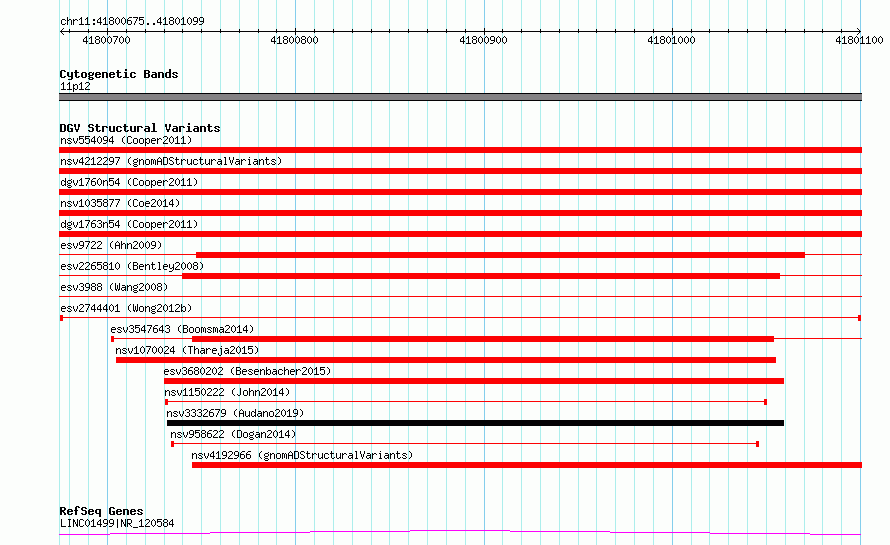The height and width of the screenshot is (545, 890).
Task: Click the esv3988 thin red line
Action: [x=460, y=297]
